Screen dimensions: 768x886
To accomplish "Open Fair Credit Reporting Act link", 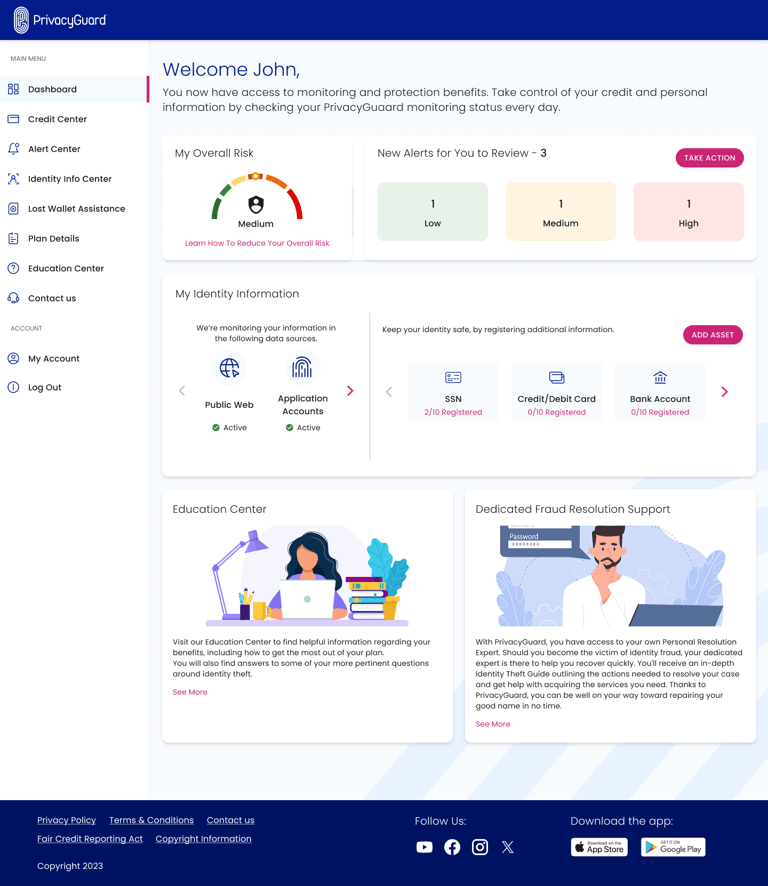I will [90, 839].
